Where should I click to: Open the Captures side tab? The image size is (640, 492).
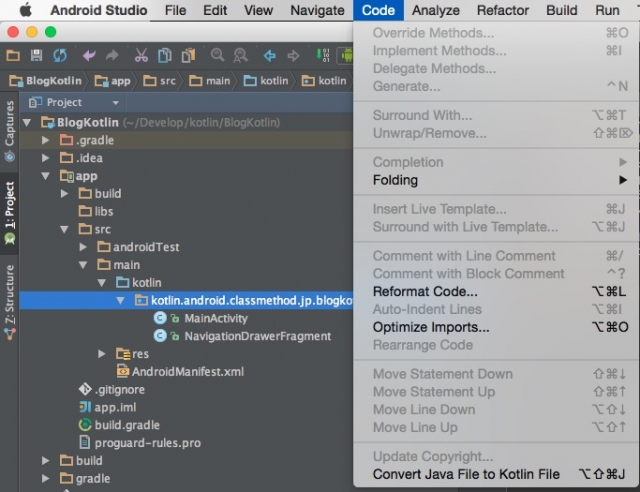click(x=10, y=130)
